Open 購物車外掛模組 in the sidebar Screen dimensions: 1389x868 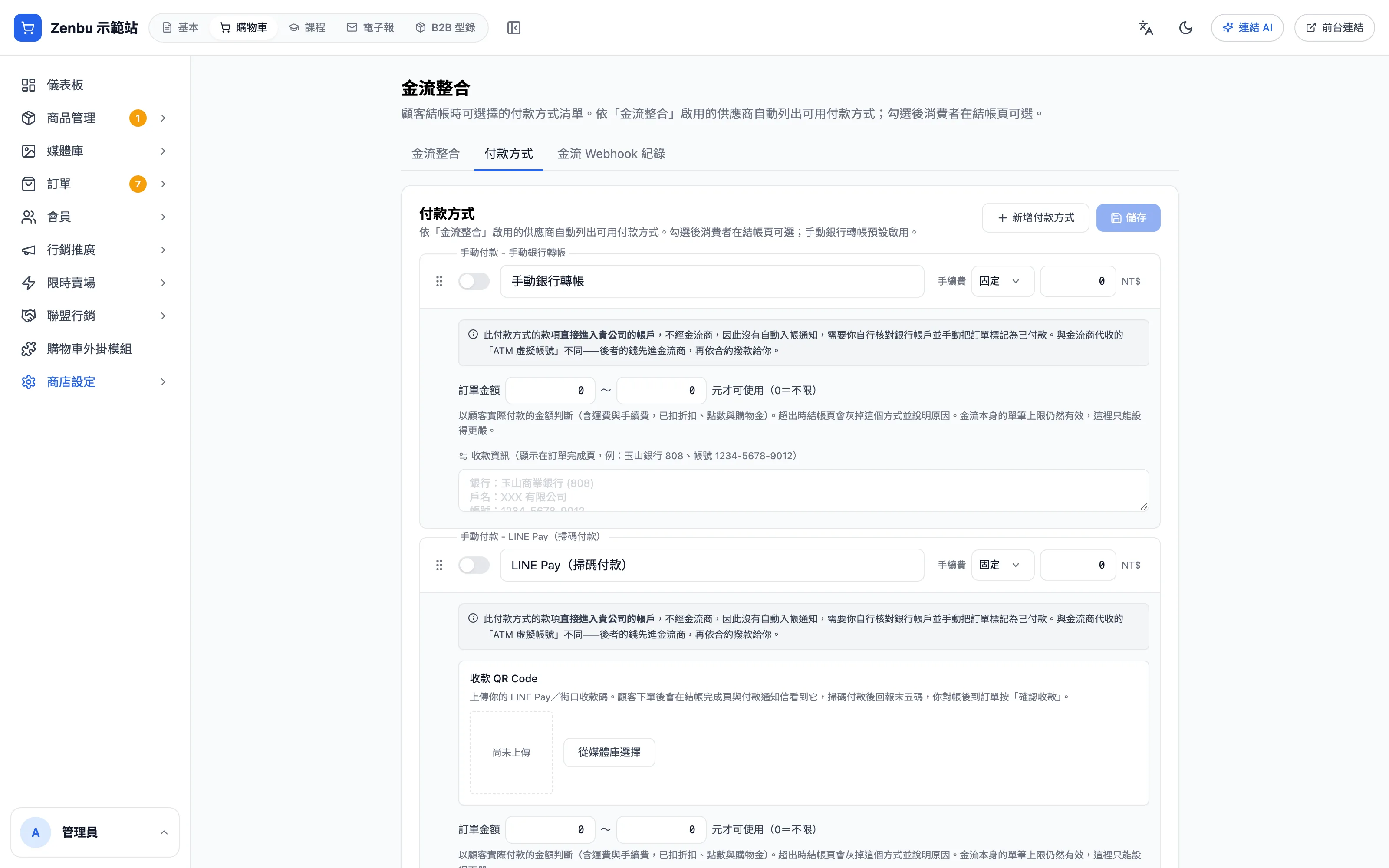[95, 349]
